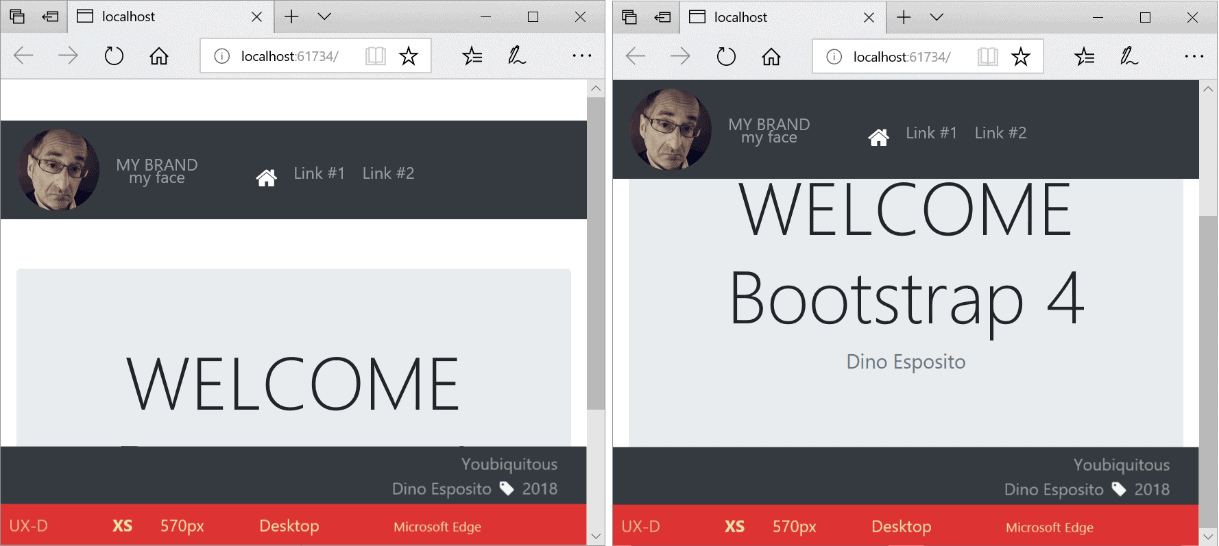Click the back arrow in right window
This screenshot has width=1219, height=546.
point(635,56)
